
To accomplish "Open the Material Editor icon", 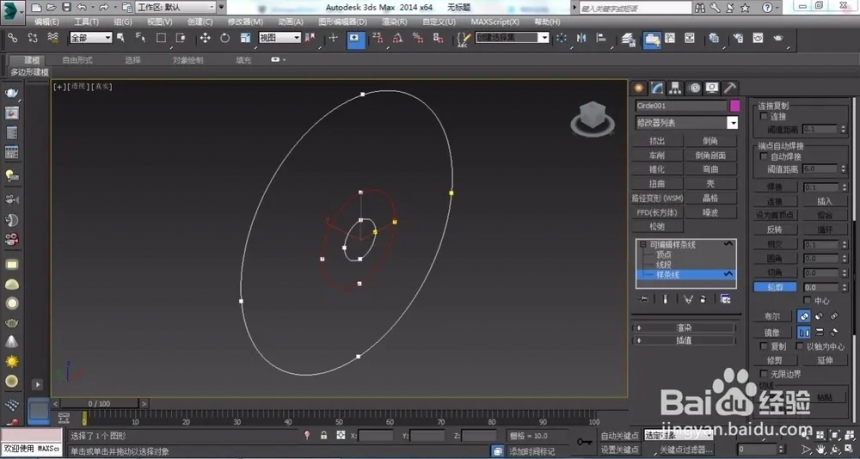I will coord(714,38).
